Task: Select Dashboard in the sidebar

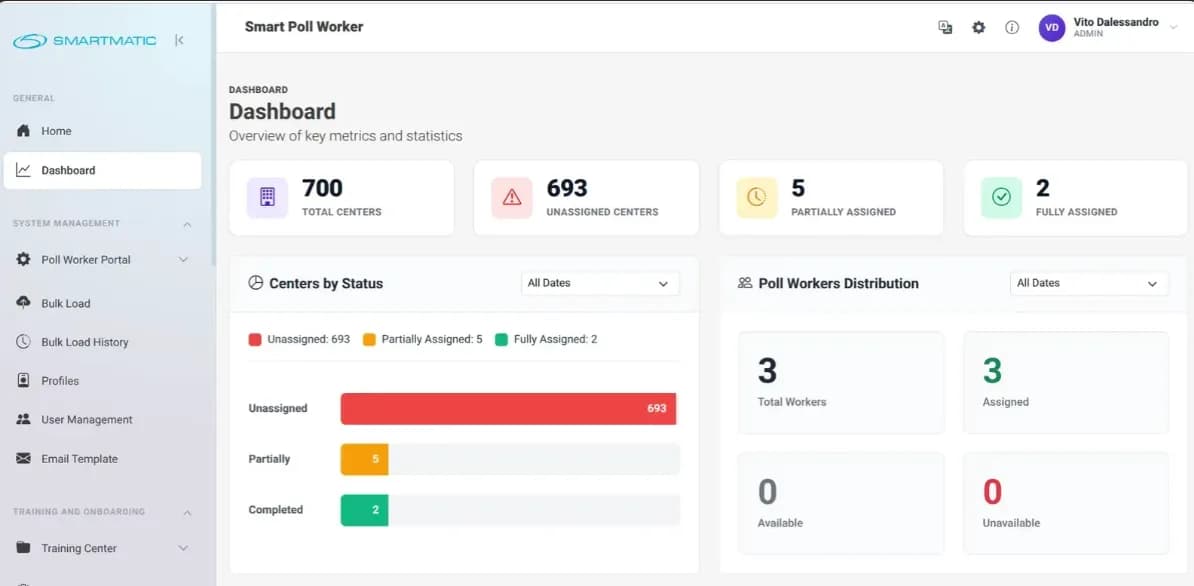Action: pos(102,170)
